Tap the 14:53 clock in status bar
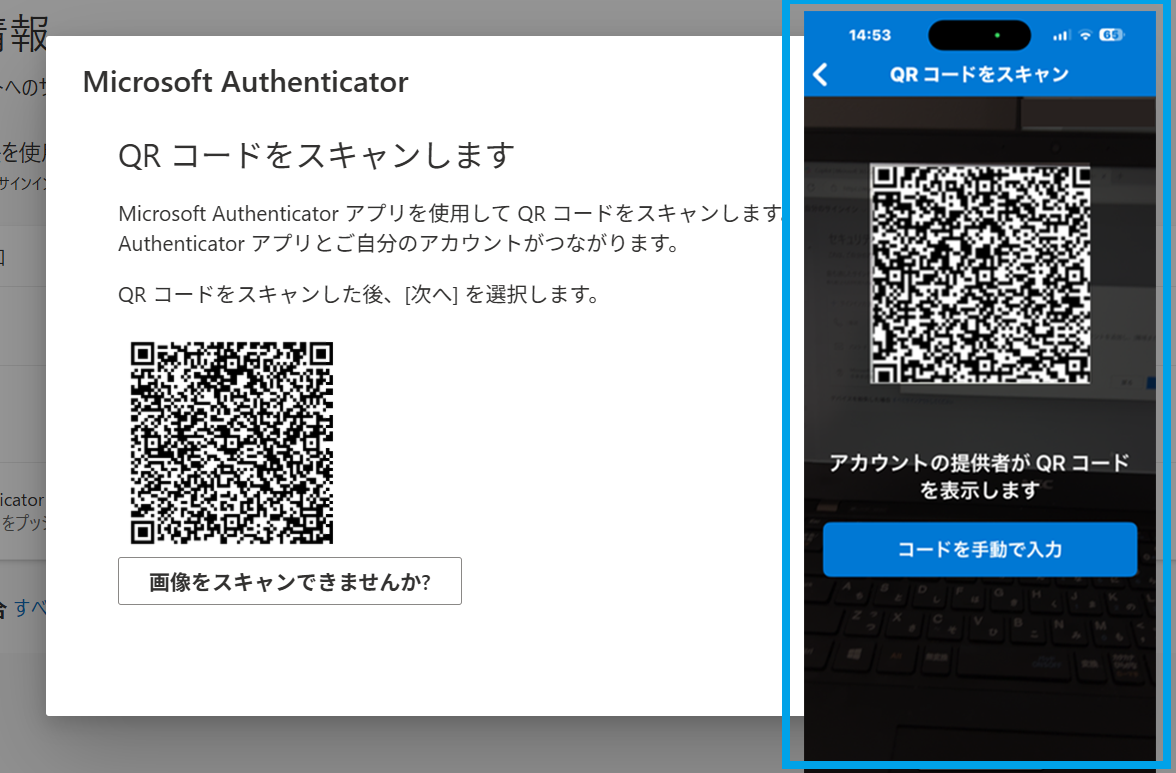Viewport: 1176px width, 773px height. [869, 35]
